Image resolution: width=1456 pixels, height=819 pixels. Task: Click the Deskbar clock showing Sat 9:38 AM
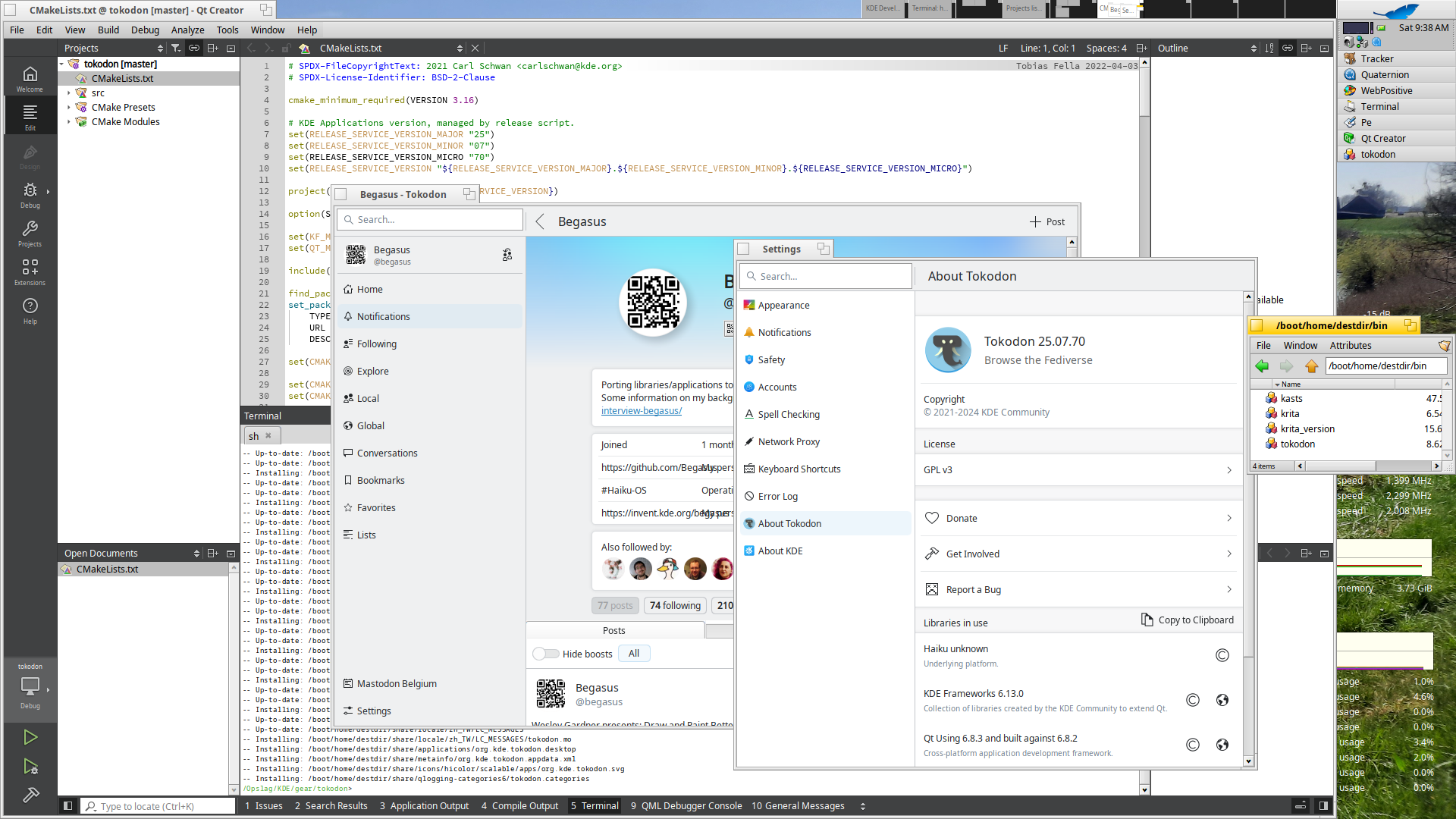(x=1423, y=27)
